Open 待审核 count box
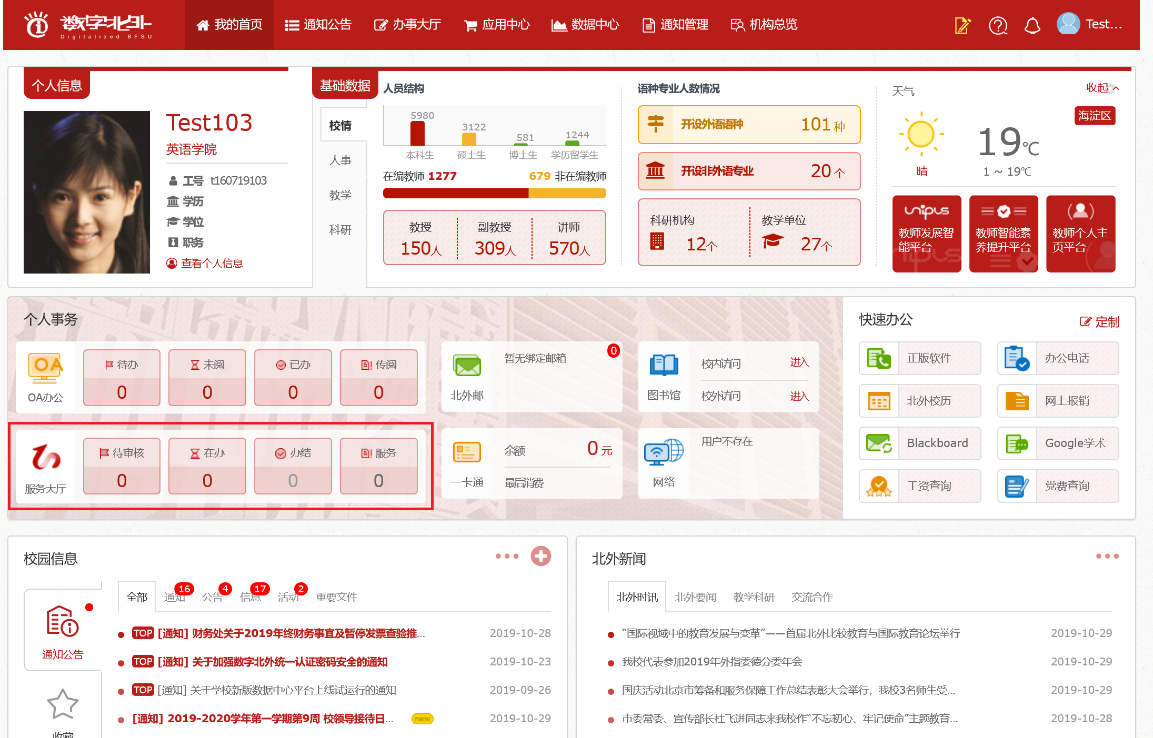The width and height of the screenshot is (1153, 738). point(121,466)
